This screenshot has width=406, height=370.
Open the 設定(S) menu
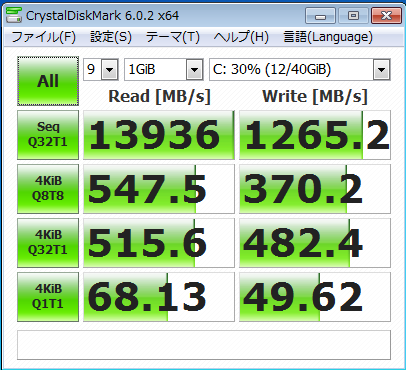pyautogui.click(x=111, y=37)
